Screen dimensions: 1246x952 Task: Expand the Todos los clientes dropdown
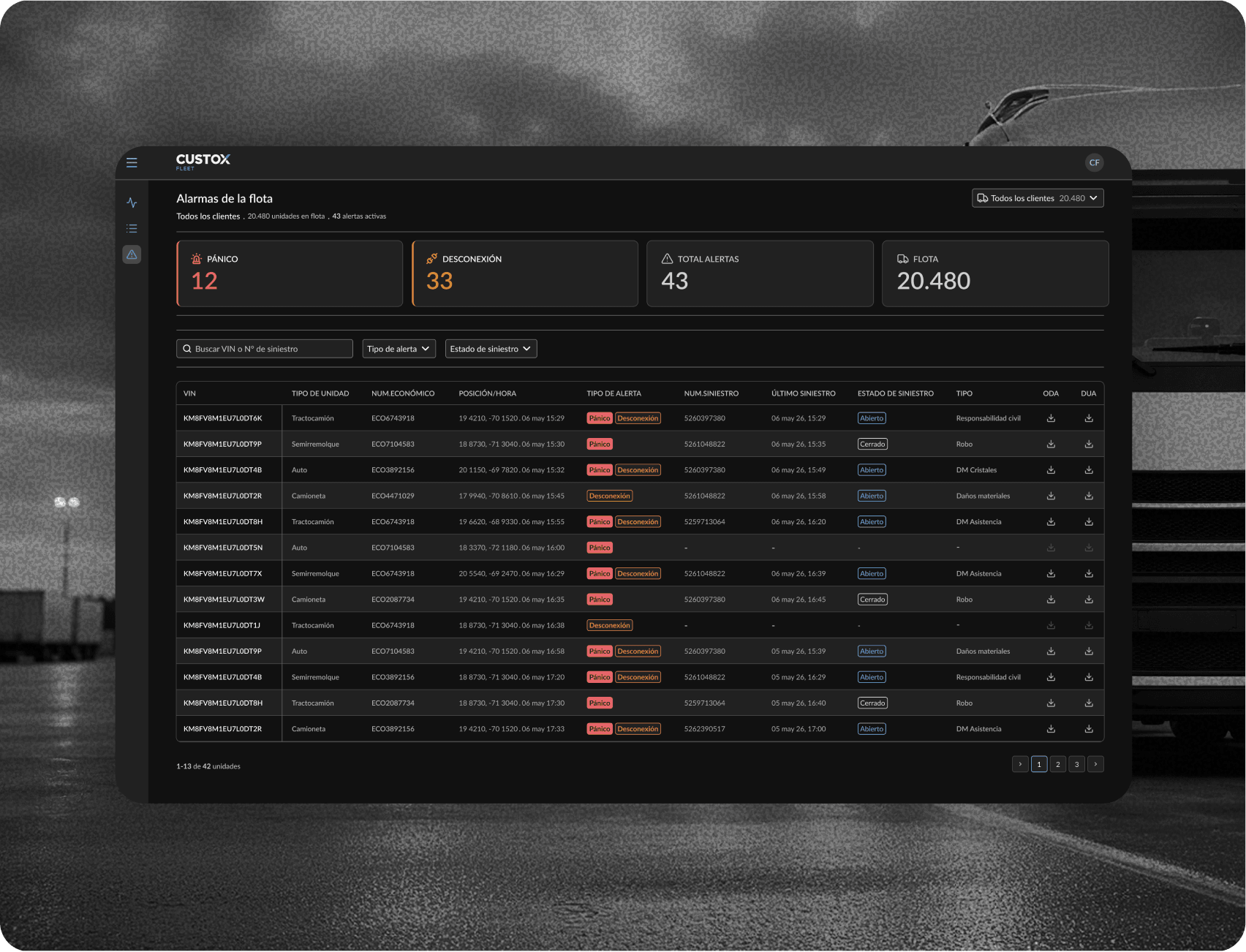[x=1038, y=198]
